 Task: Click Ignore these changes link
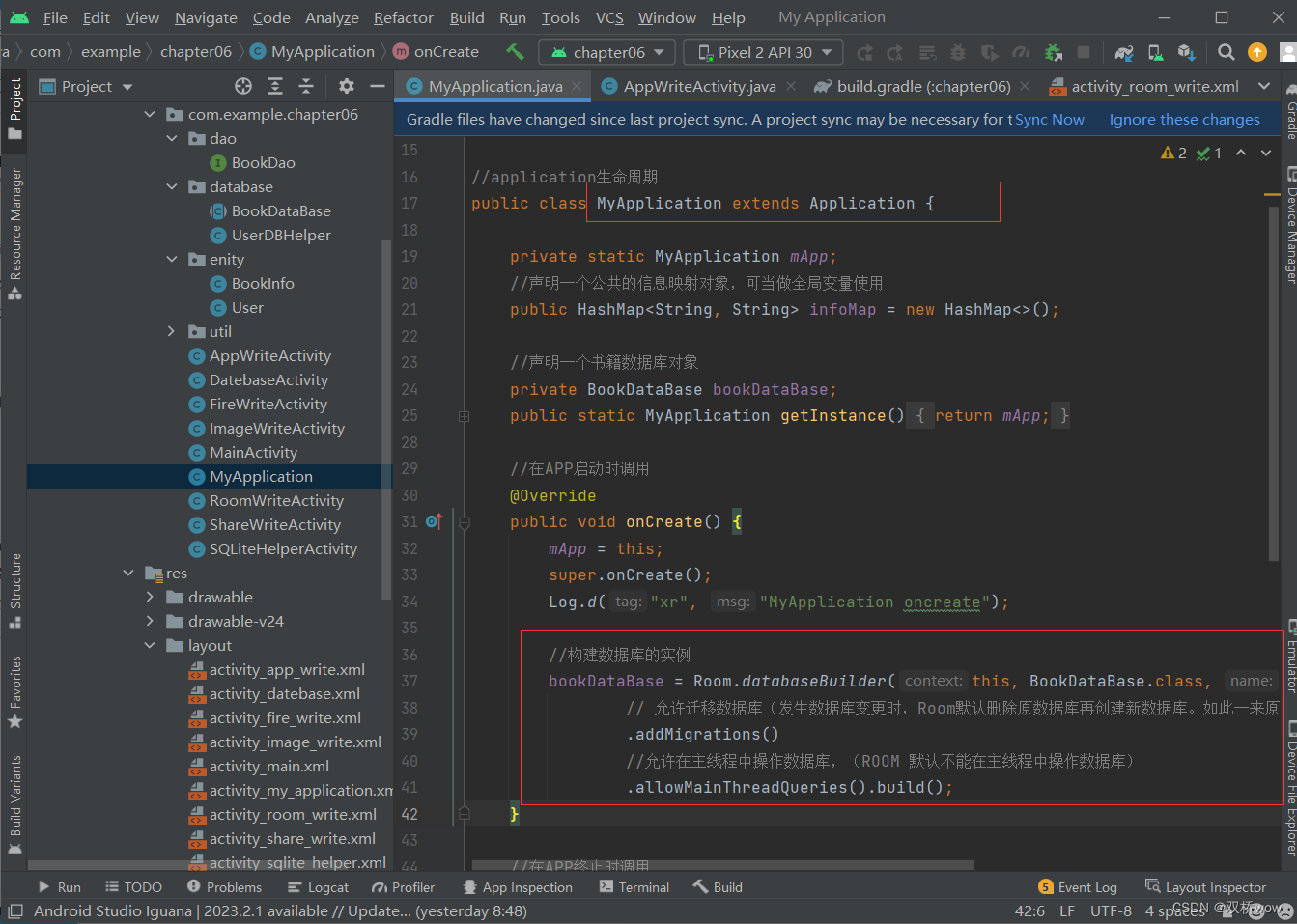pyautogui.click(x=1184, y=119)
